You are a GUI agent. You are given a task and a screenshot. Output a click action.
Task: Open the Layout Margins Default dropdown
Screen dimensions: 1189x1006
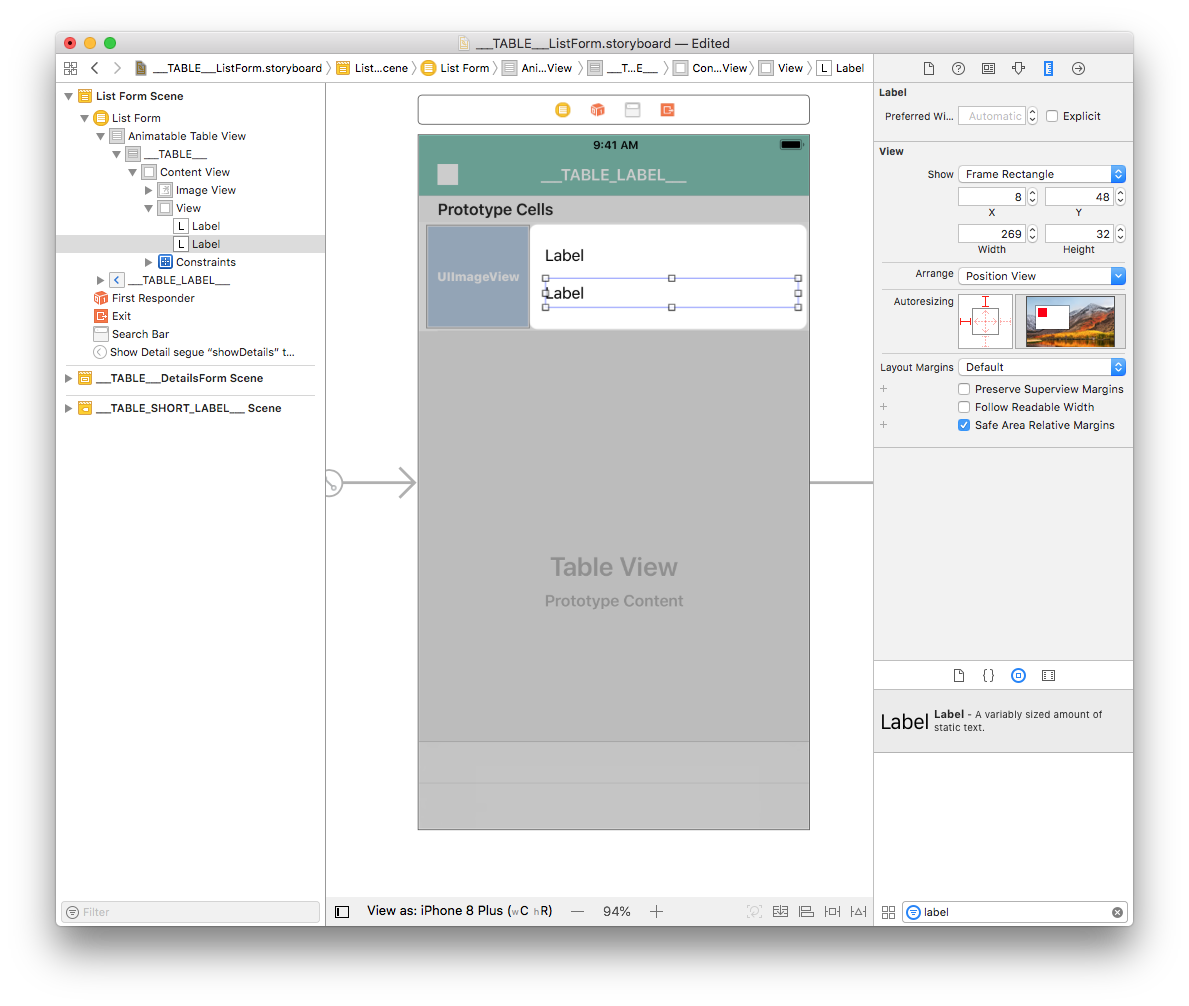tap(1042, 367)
